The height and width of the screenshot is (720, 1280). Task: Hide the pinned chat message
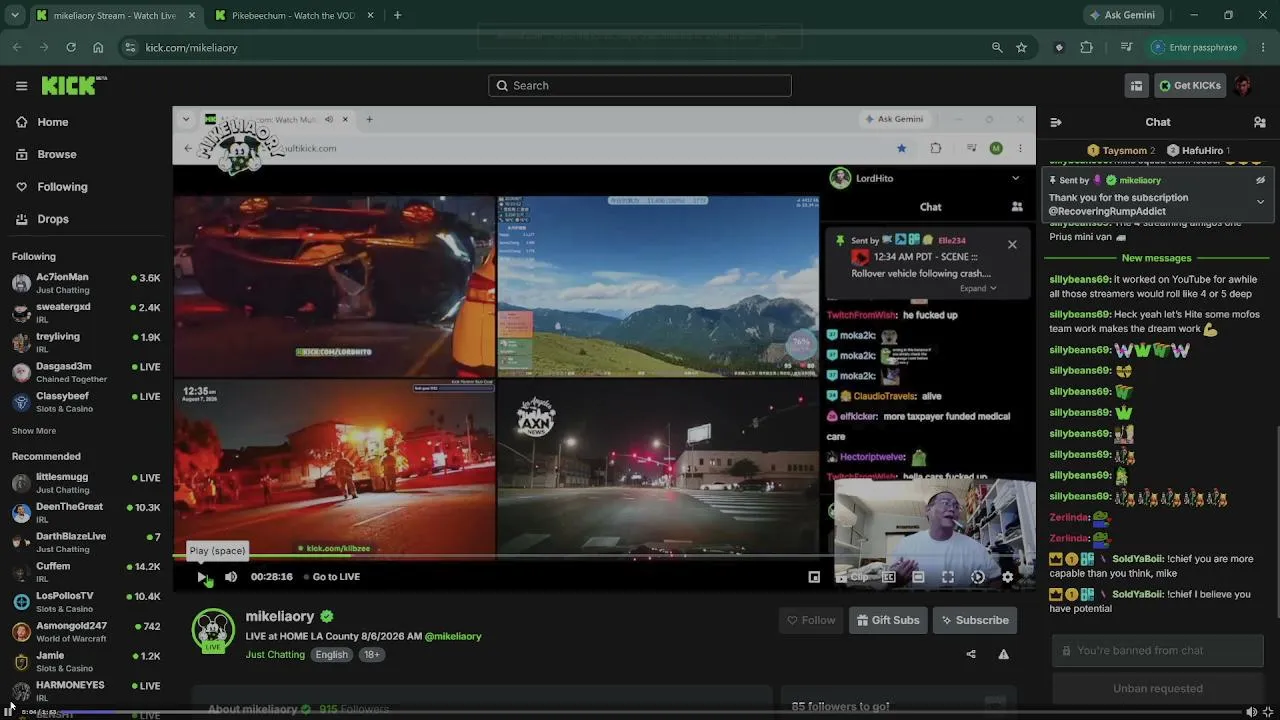tap(1260, 180)
